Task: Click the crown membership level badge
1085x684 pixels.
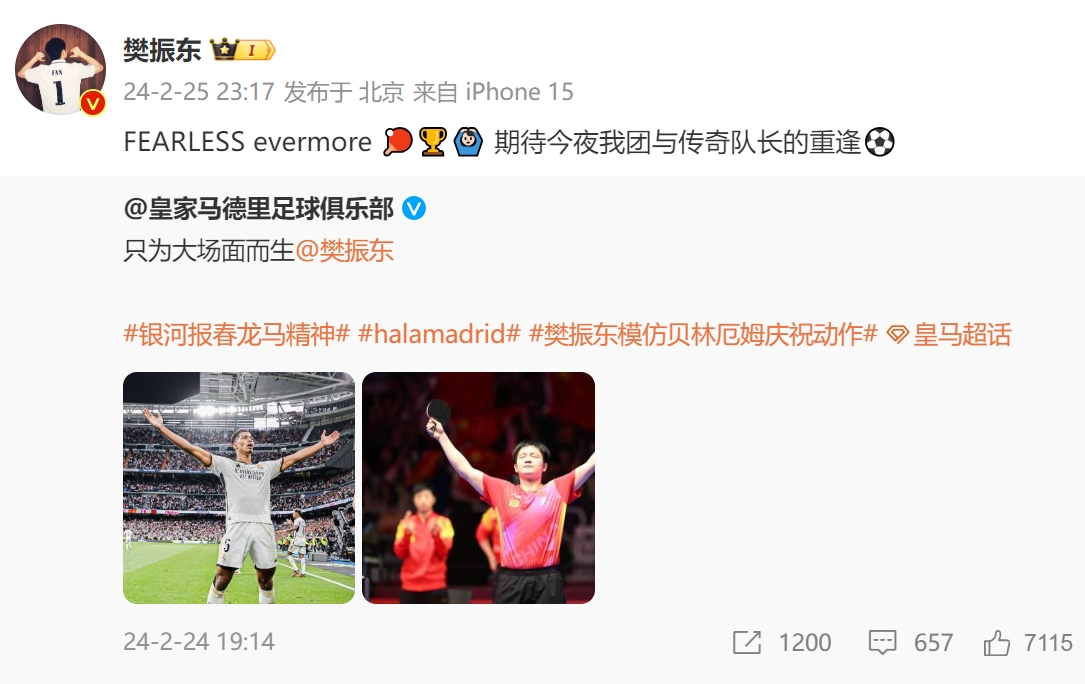Action: [243, 50]
